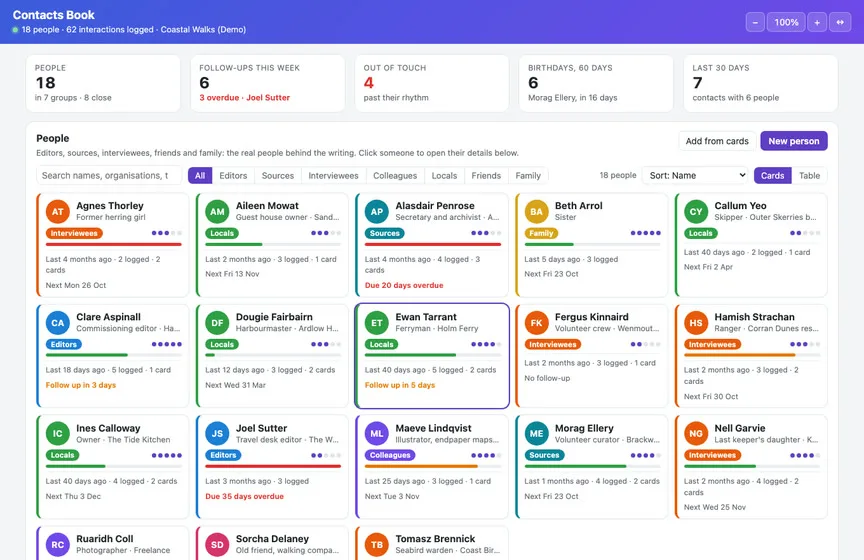Click the Interviewees tag on Agnes Thorley's card
Image resolution: width=864 pixels, height=560 pixels.
[74, 233]
